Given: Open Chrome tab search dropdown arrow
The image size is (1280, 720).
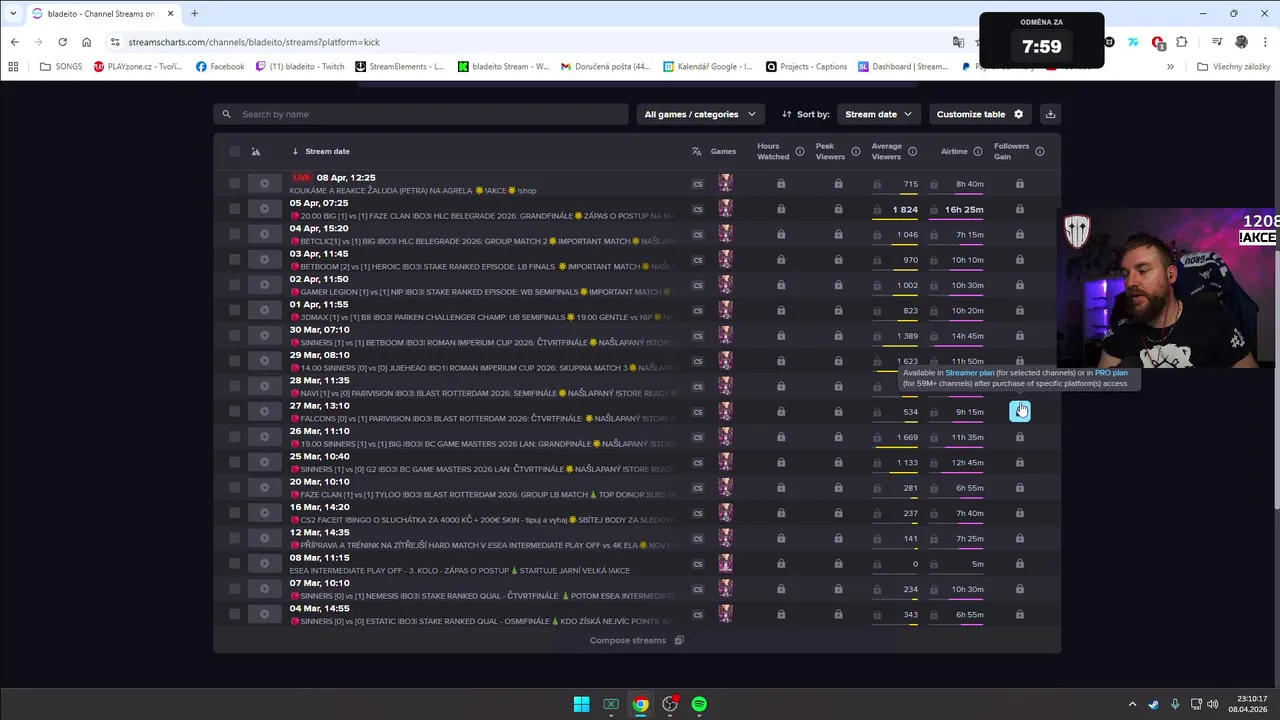Looking at the screenshot, I should pos(13,14).
